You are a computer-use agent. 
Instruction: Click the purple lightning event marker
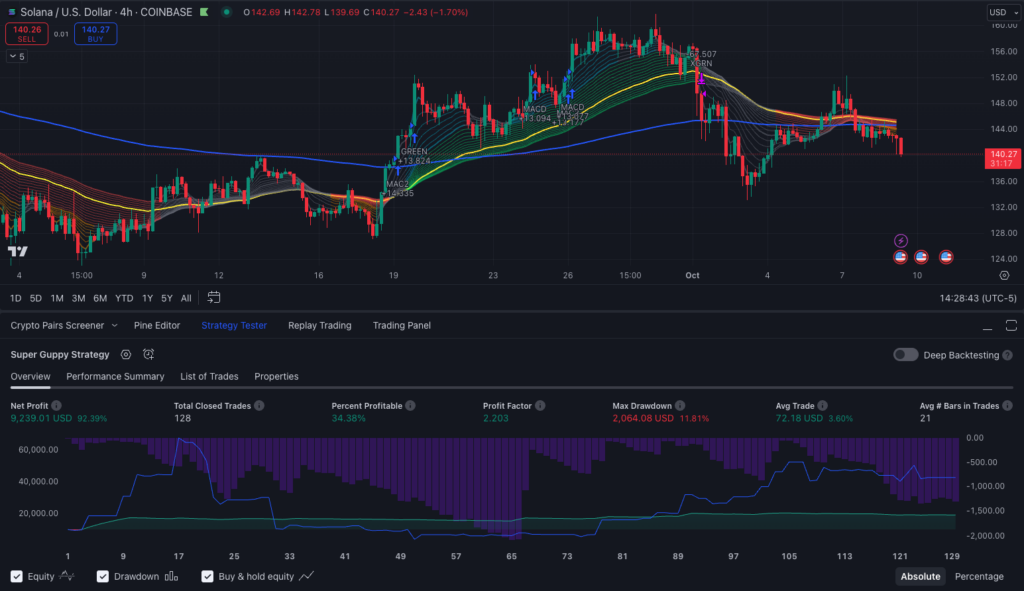click(x=901, y=241)
